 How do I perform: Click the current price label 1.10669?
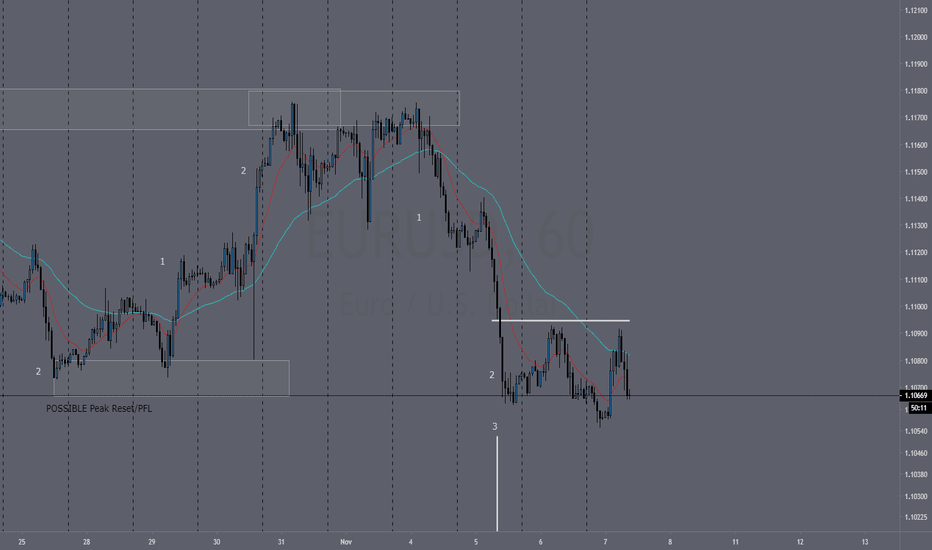pos(915,395)
